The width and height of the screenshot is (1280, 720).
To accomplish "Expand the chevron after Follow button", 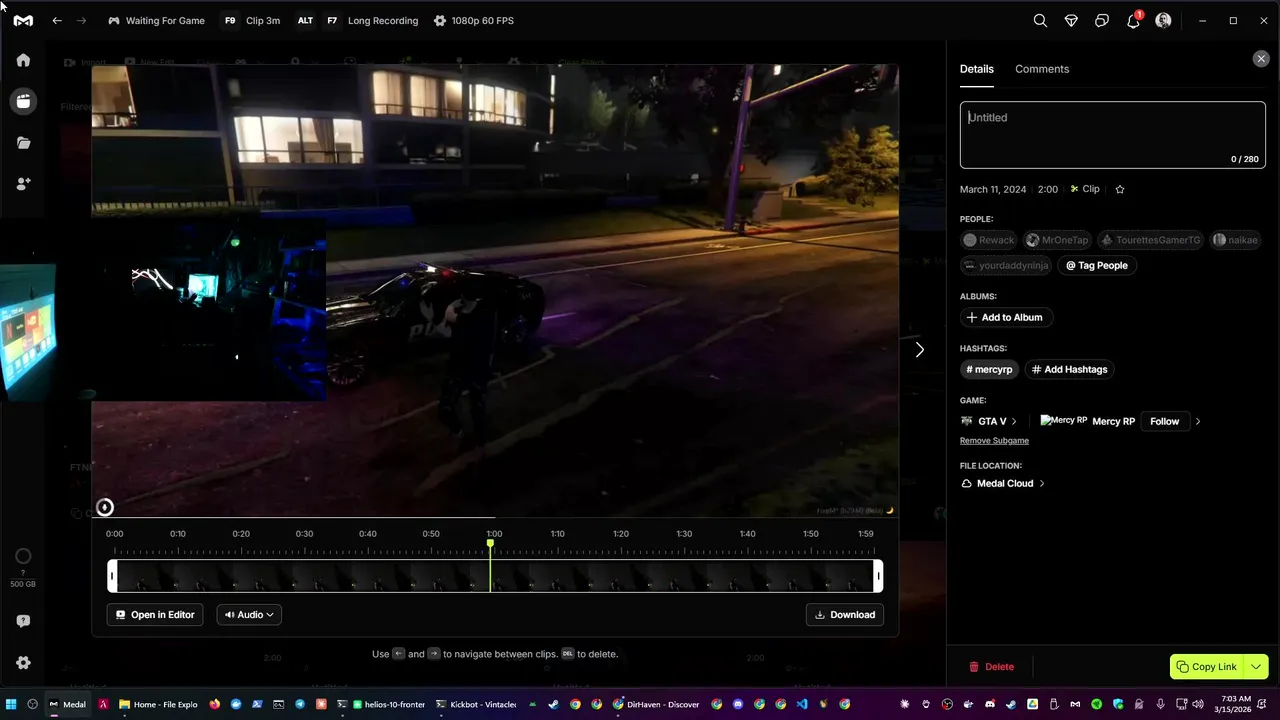I will (x=1198, y=421).
